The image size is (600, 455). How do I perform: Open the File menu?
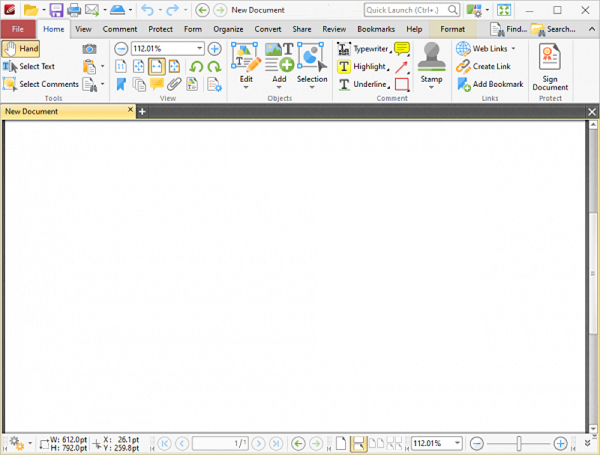tap(18, 29)
